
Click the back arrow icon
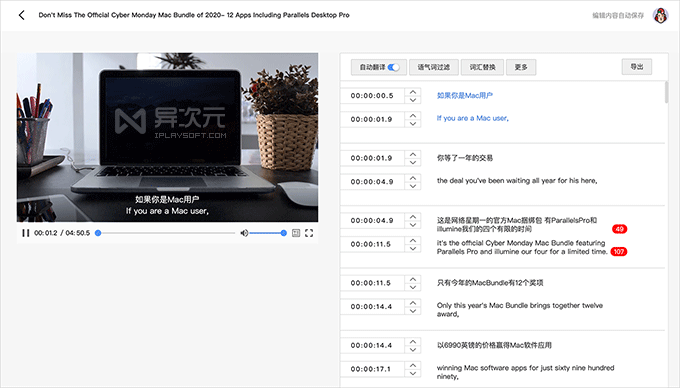22,15
